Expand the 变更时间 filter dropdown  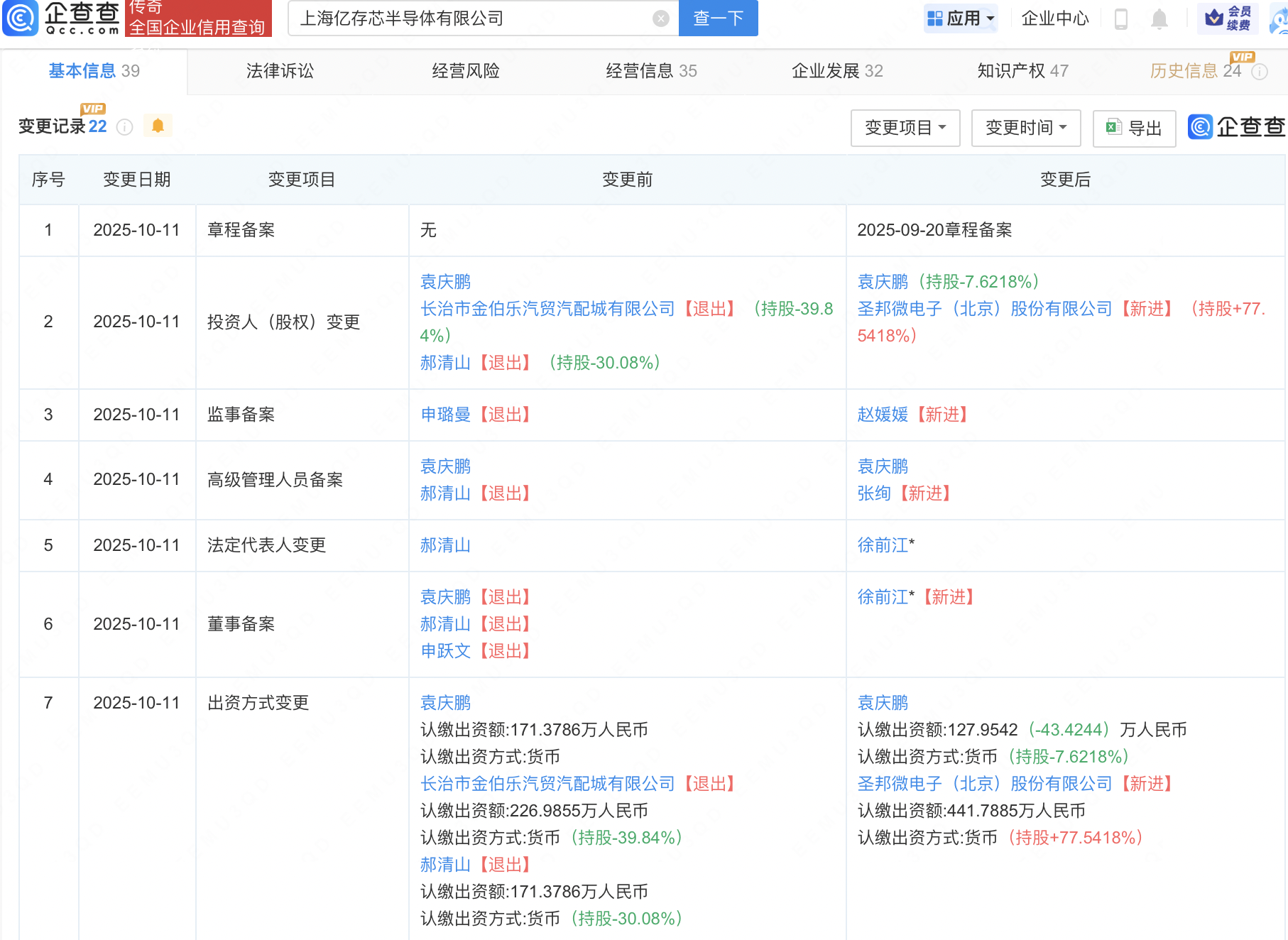tap(1026, 128)
